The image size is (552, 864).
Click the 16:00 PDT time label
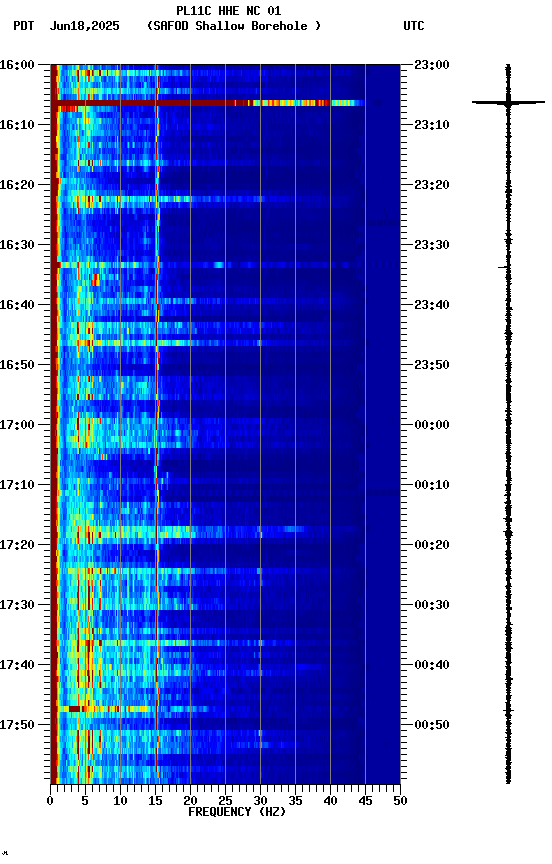point(17,65)
